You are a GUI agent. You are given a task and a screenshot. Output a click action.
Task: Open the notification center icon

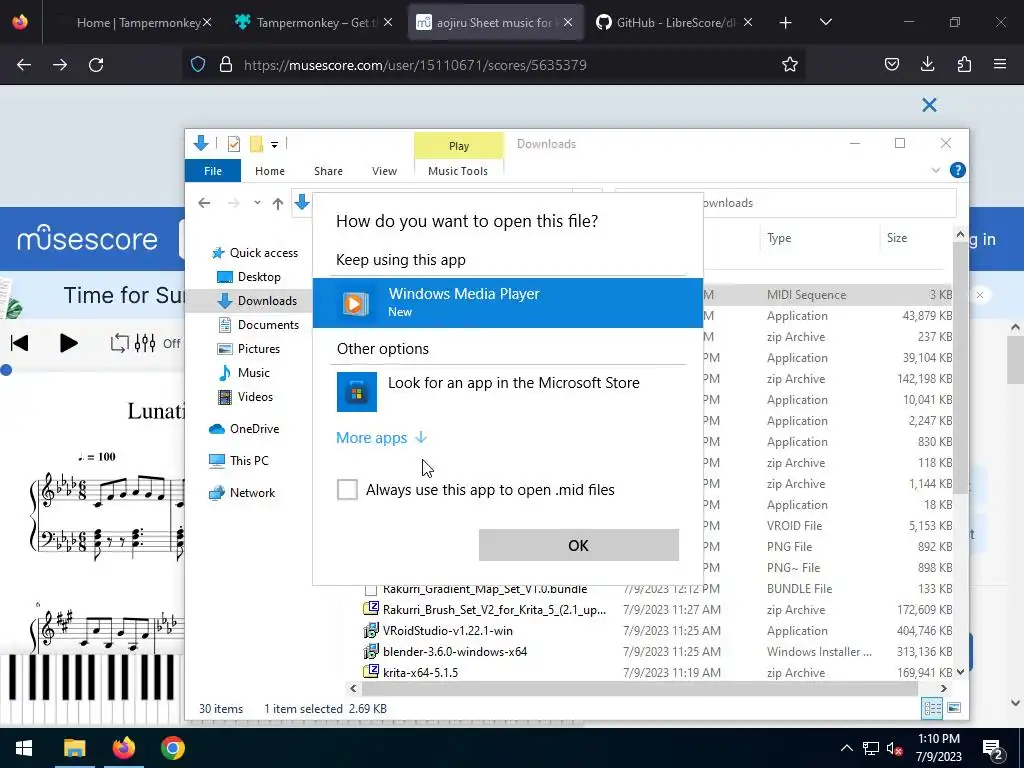pyautogui.click(x=992, y=748)
